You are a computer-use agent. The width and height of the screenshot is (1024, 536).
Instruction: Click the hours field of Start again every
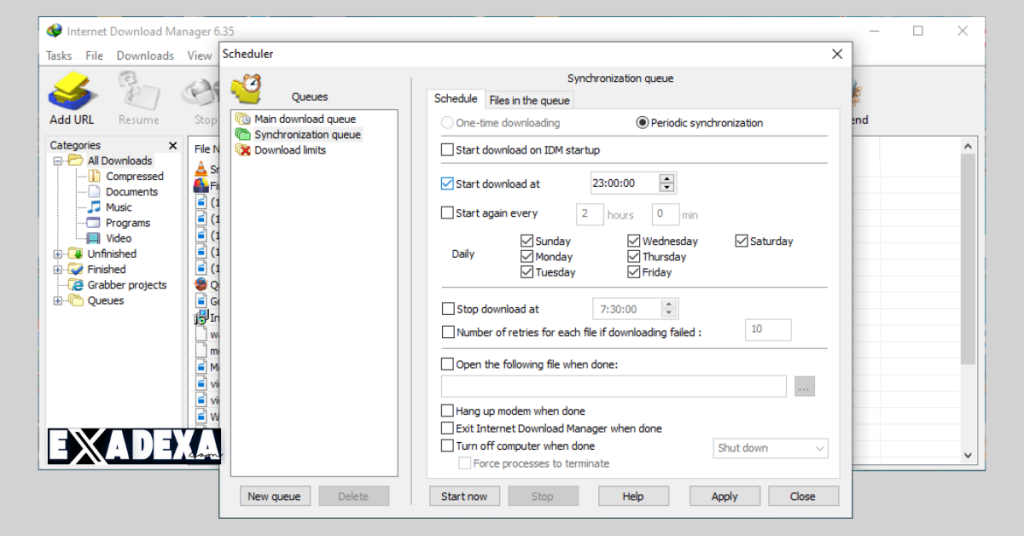click(590, 215)
